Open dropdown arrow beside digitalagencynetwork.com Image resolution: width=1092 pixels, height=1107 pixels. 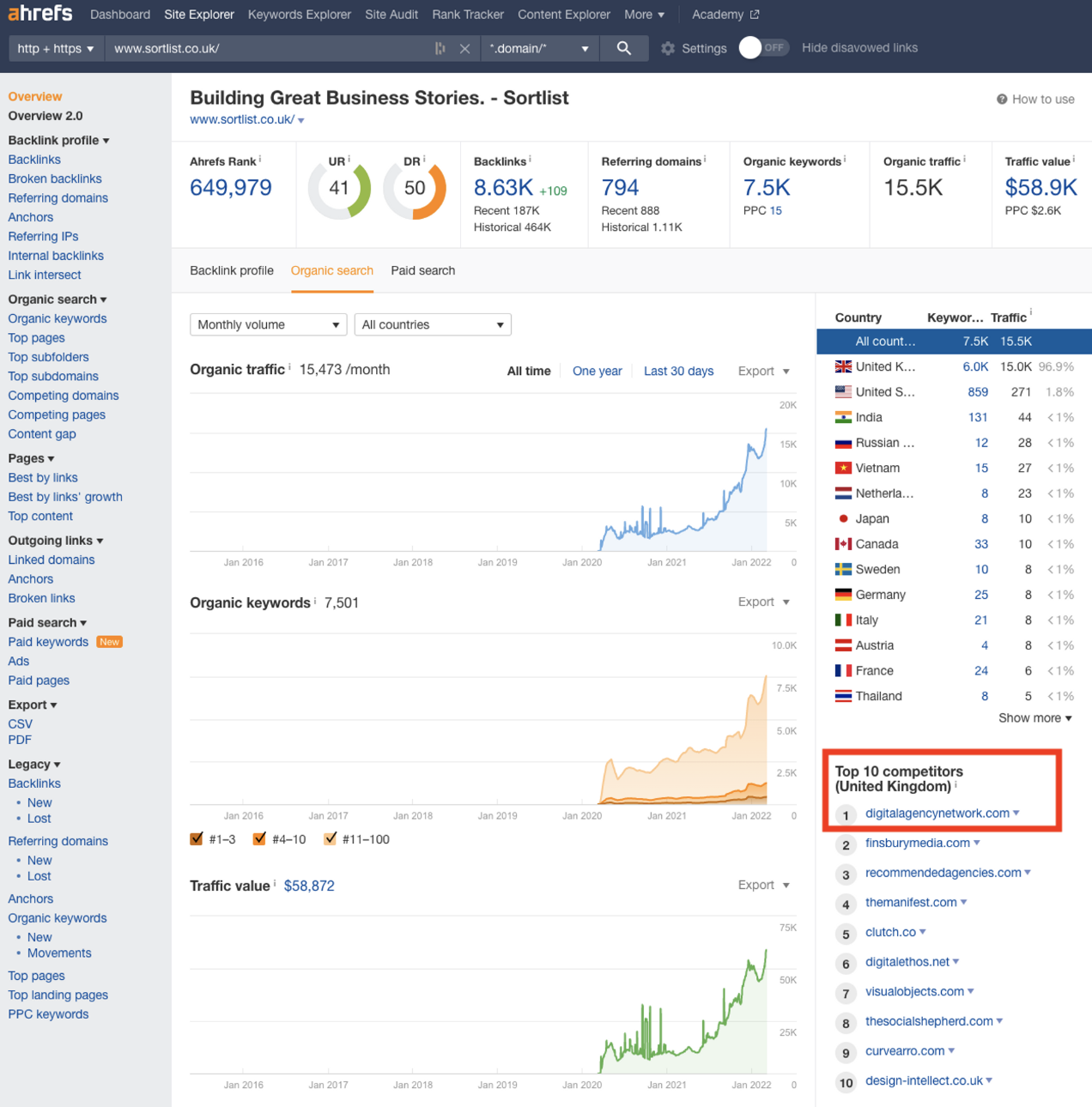[x=1016, y=813]
